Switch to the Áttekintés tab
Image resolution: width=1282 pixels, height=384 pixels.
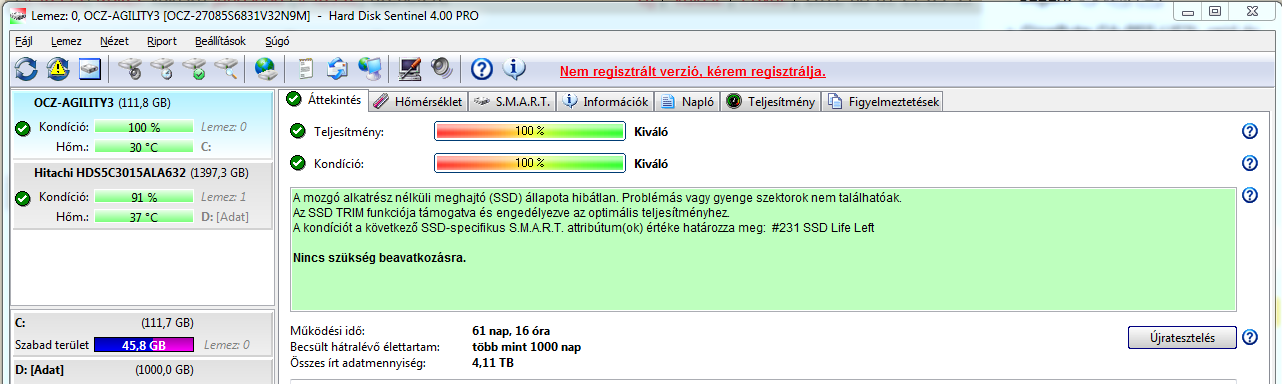click(323, 100)
